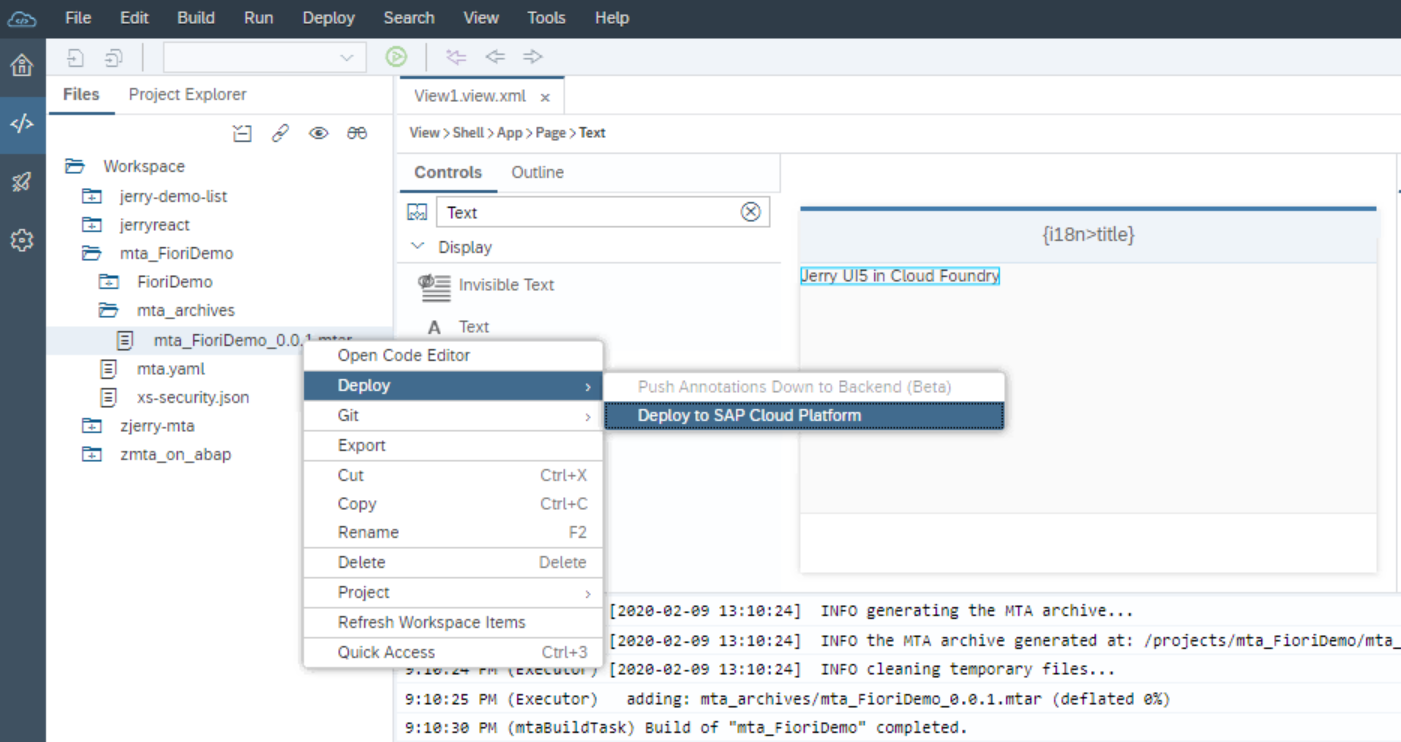The image size is (1401, 742).
Task: Open the Edit menu
Action: [134, 18]
